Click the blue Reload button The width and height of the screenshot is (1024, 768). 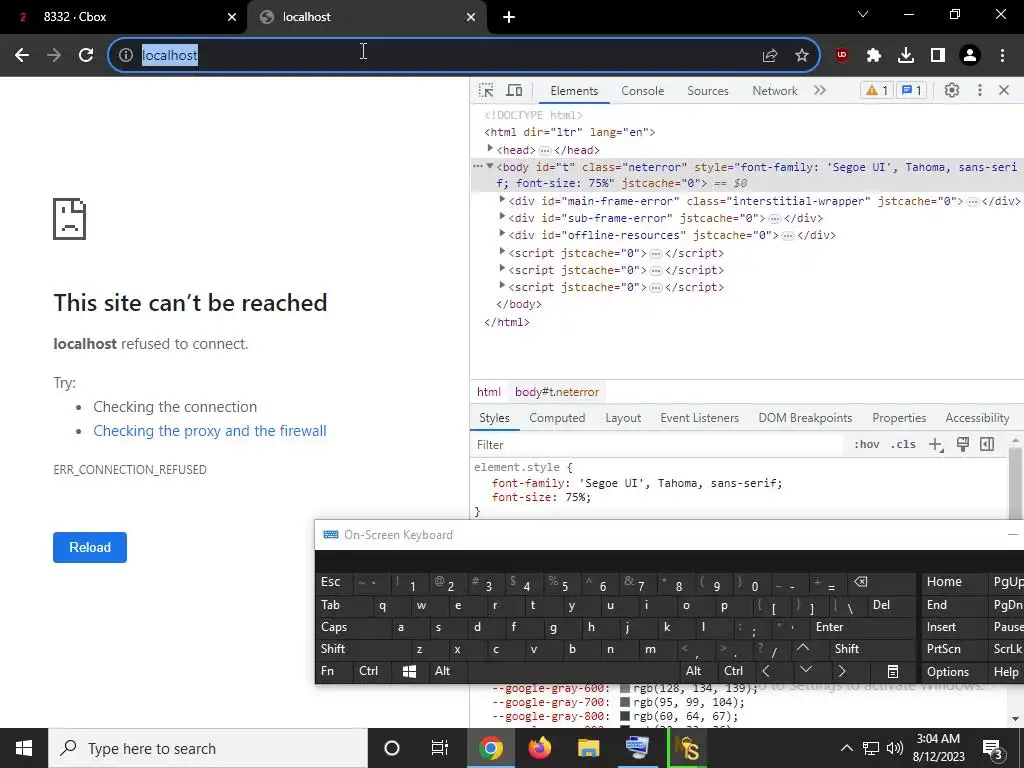(90, 547)
